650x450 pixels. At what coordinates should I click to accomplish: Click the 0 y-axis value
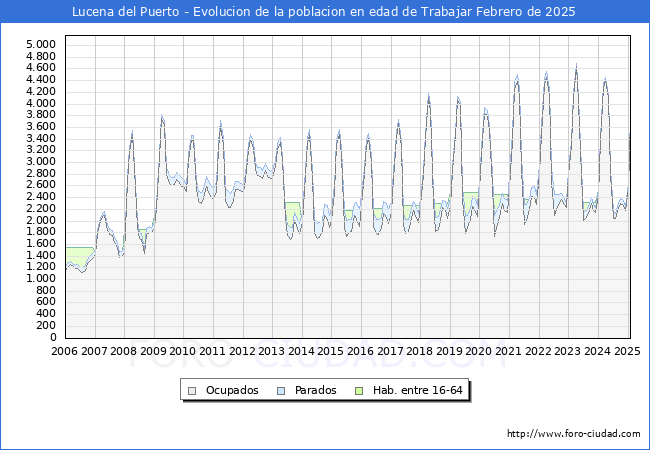[53, 337]
